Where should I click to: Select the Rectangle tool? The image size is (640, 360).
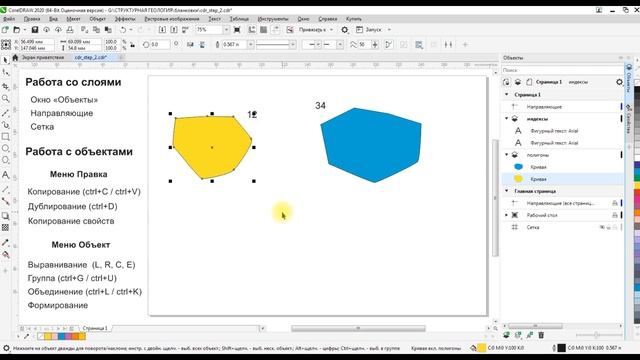point(5,137)
